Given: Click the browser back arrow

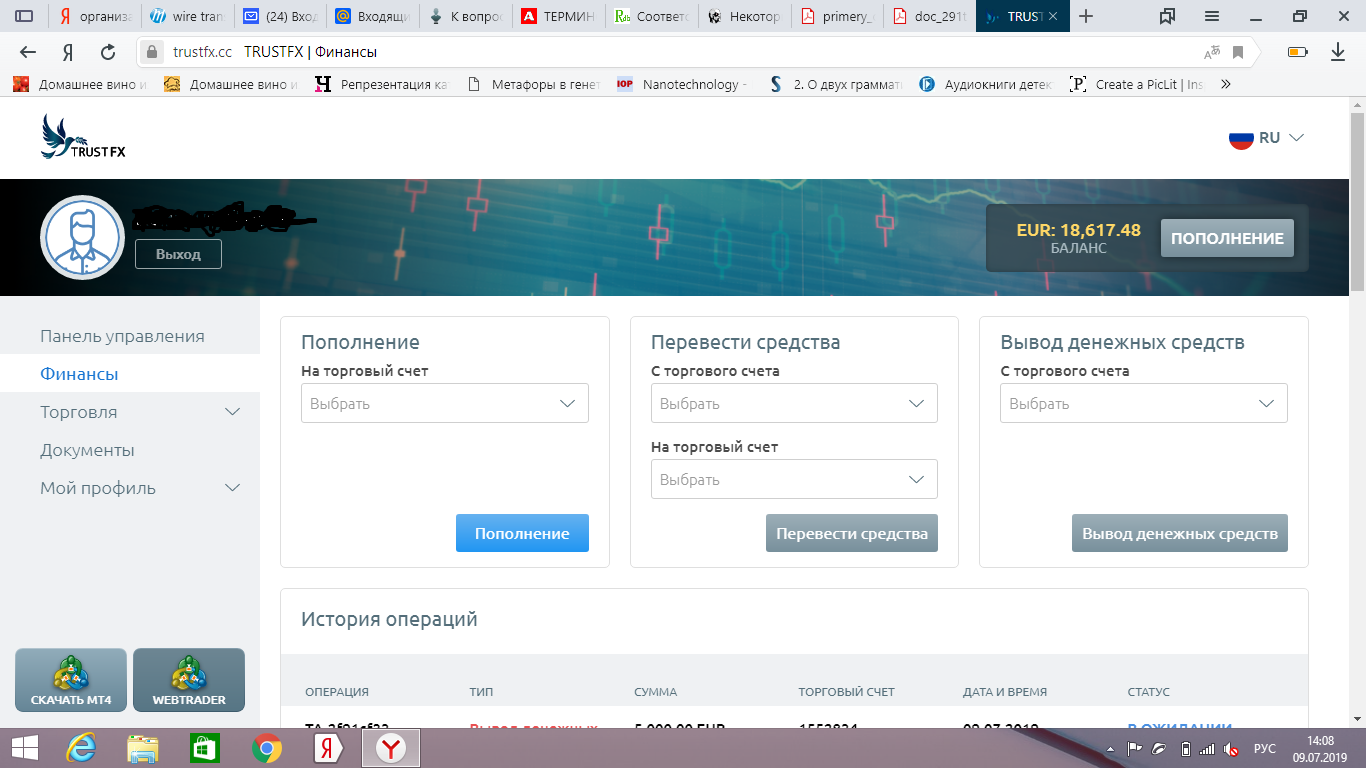Looking at the screenshot, I should click(x=28, y=52).
